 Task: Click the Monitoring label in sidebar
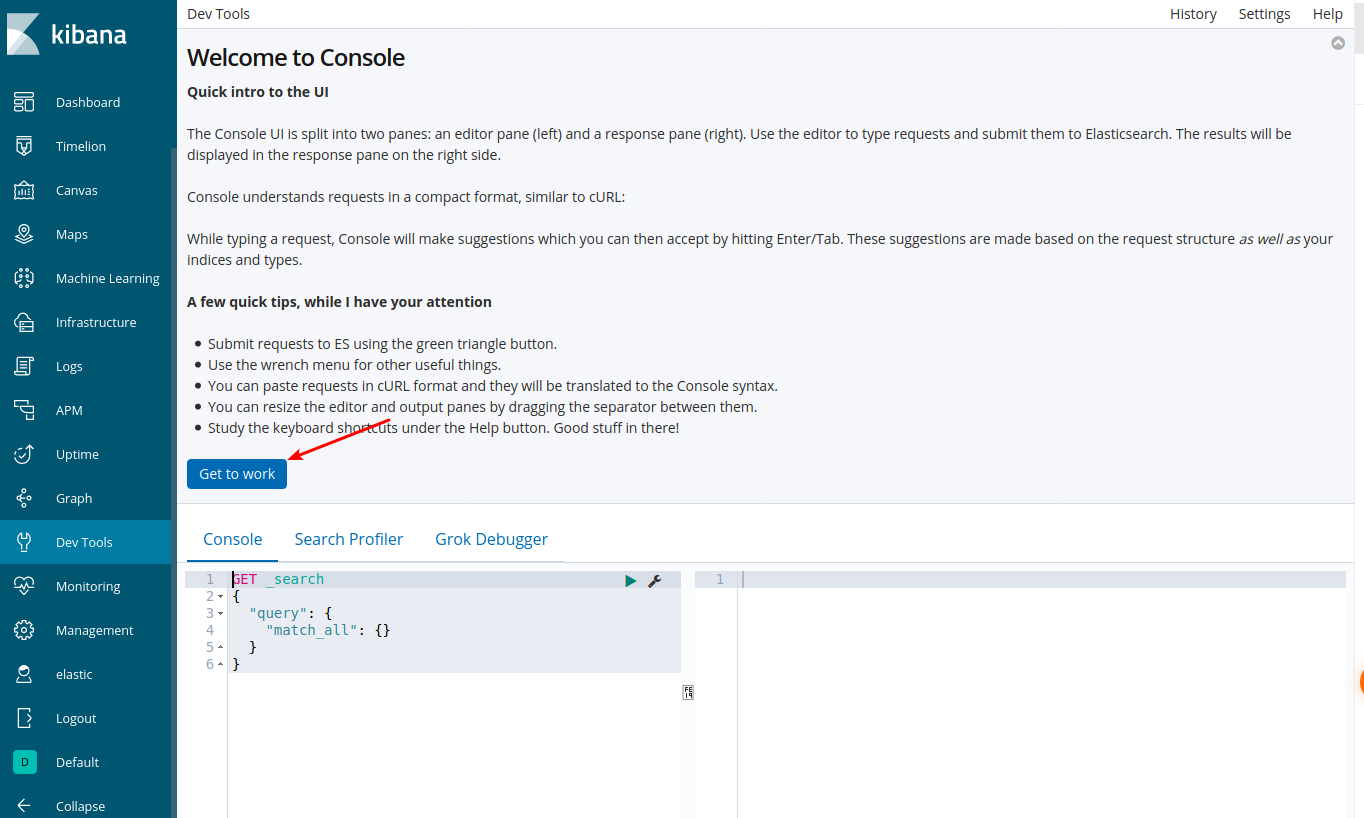point(88,586)
